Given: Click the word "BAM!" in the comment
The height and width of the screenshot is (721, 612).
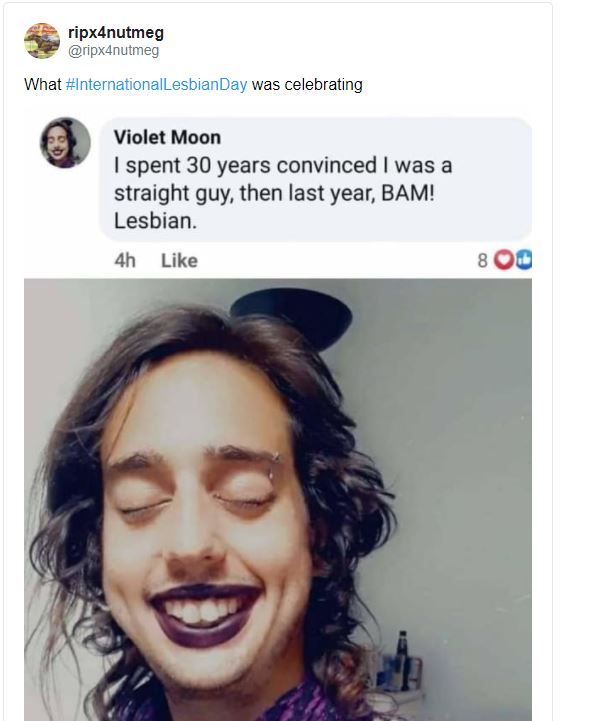Looking at the screenshot, I should point(403,192).
